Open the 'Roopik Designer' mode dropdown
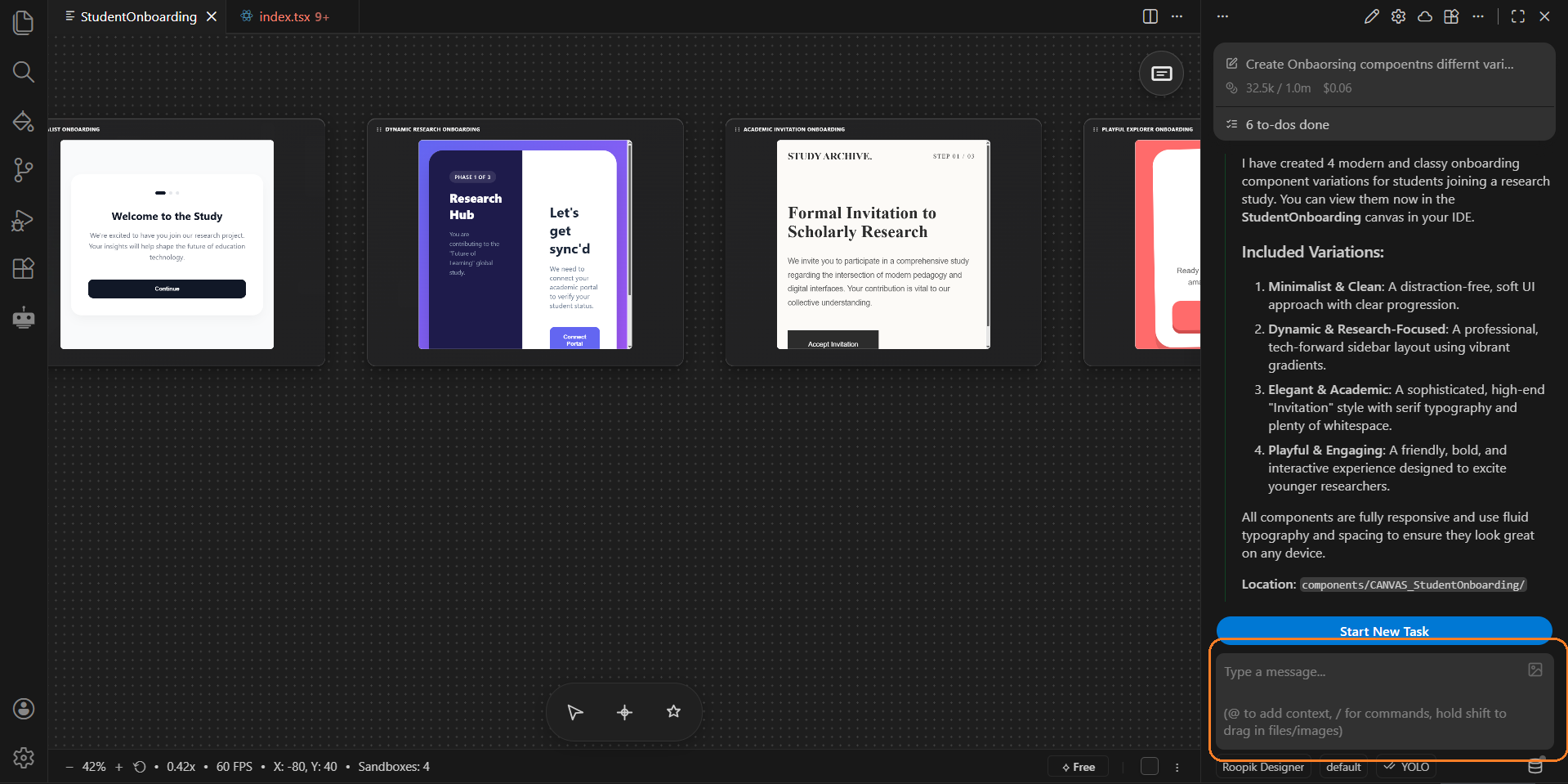This screenshot has height=784, width=1568. point(1262,767)
